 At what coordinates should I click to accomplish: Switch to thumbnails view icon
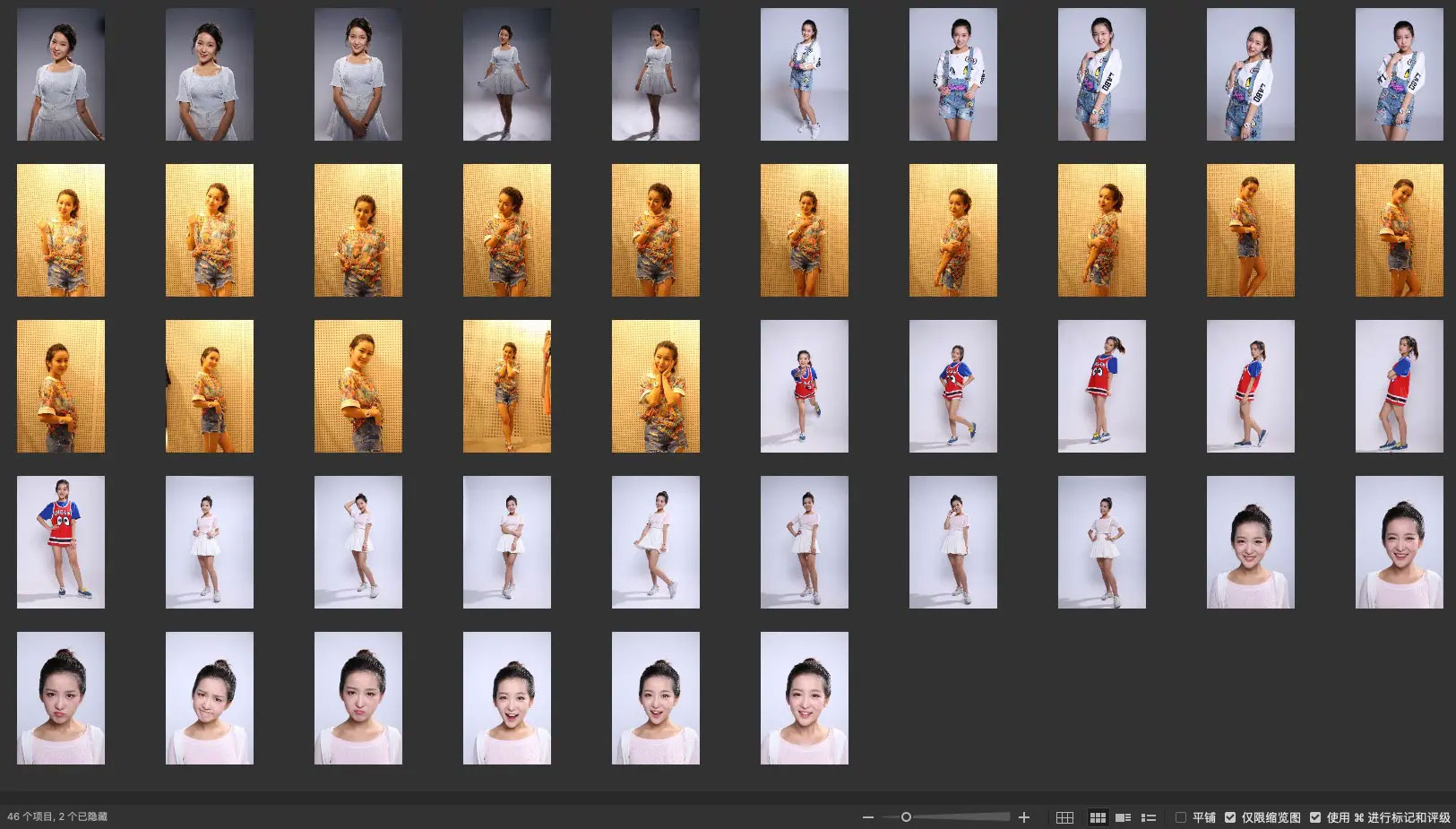(x=1097, y=817)
